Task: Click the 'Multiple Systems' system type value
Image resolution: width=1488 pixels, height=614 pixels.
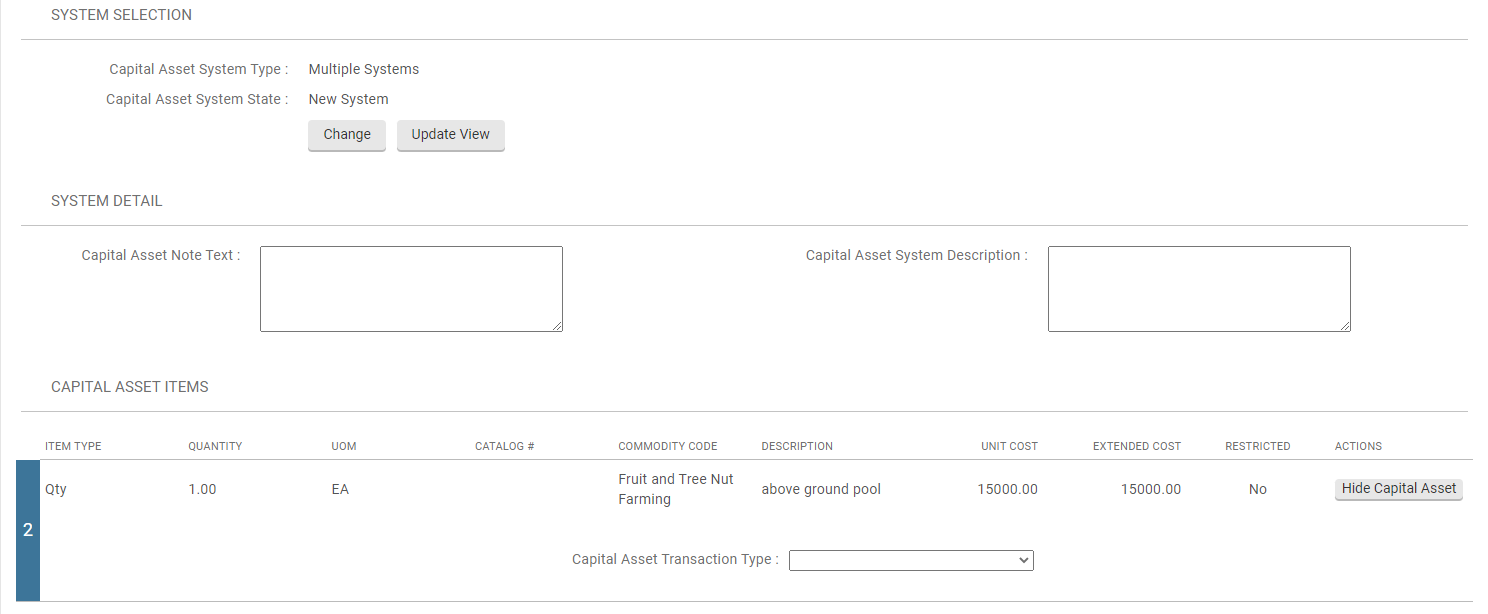Action: 363,70
